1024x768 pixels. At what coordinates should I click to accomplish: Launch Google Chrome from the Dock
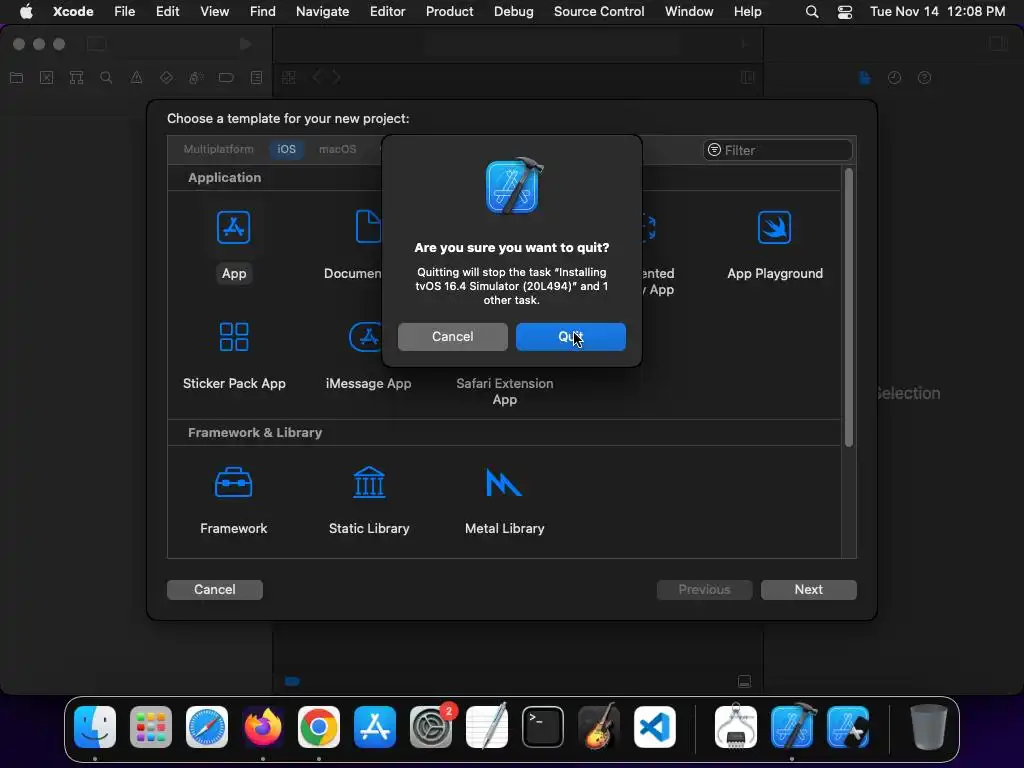(x=319, y=727)
